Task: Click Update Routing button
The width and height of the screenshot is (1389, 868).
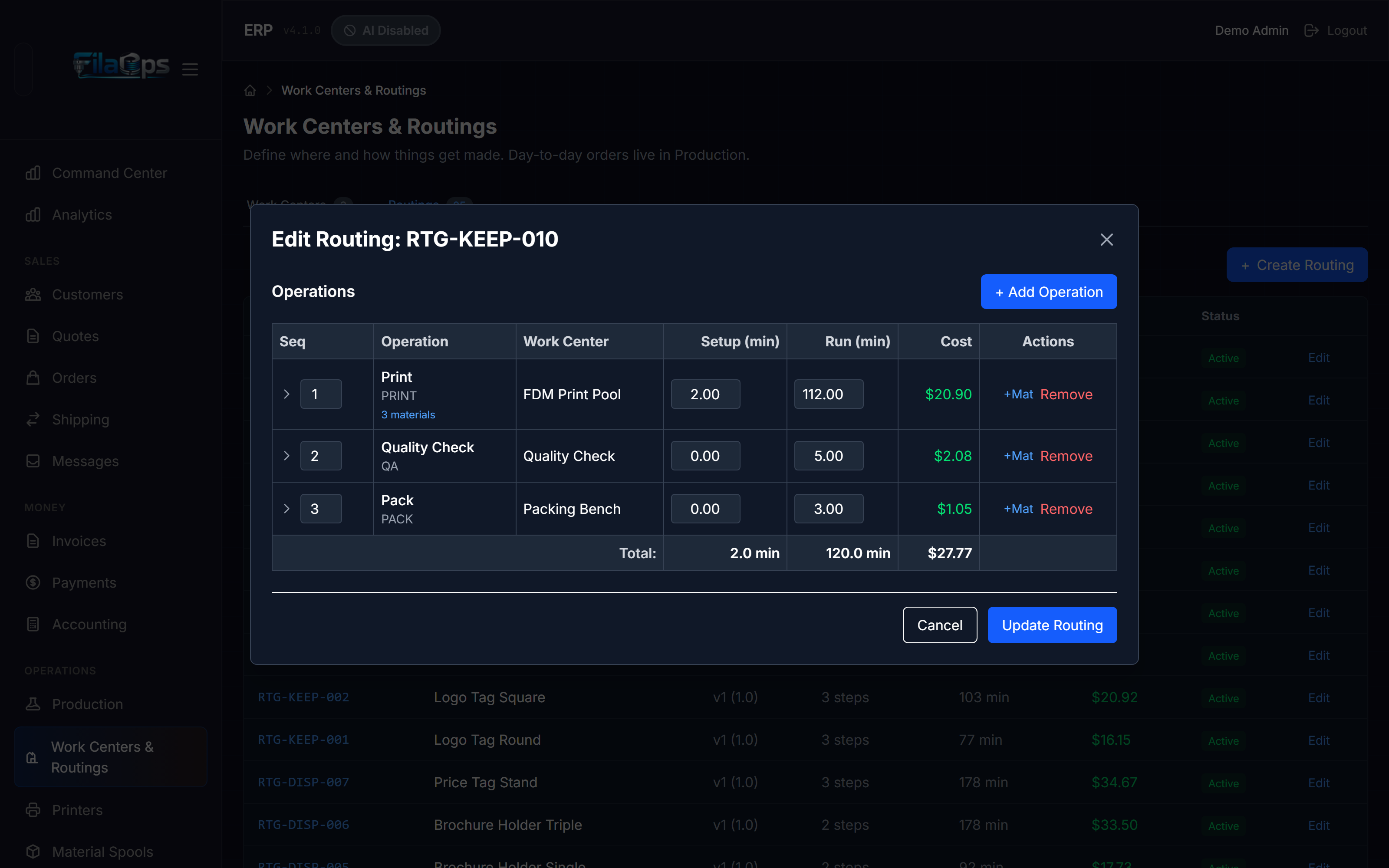Action: click(x=1052, y=625)
